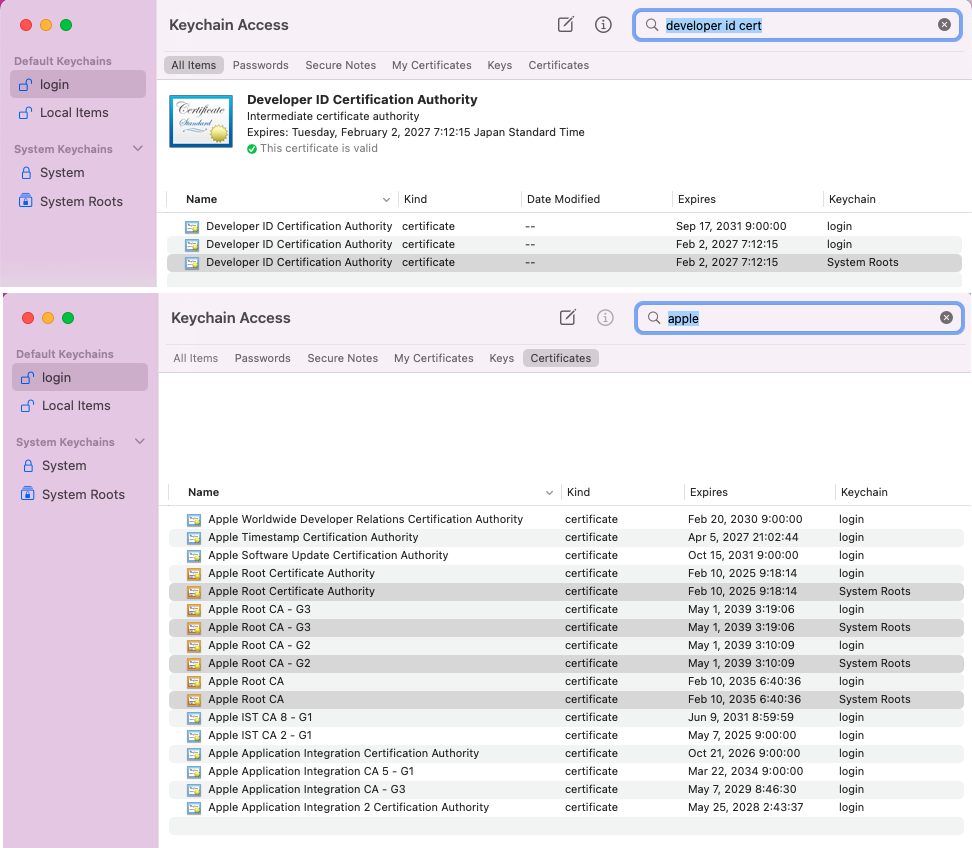Click magnifier icon in 'developer id cert' search

652,25
